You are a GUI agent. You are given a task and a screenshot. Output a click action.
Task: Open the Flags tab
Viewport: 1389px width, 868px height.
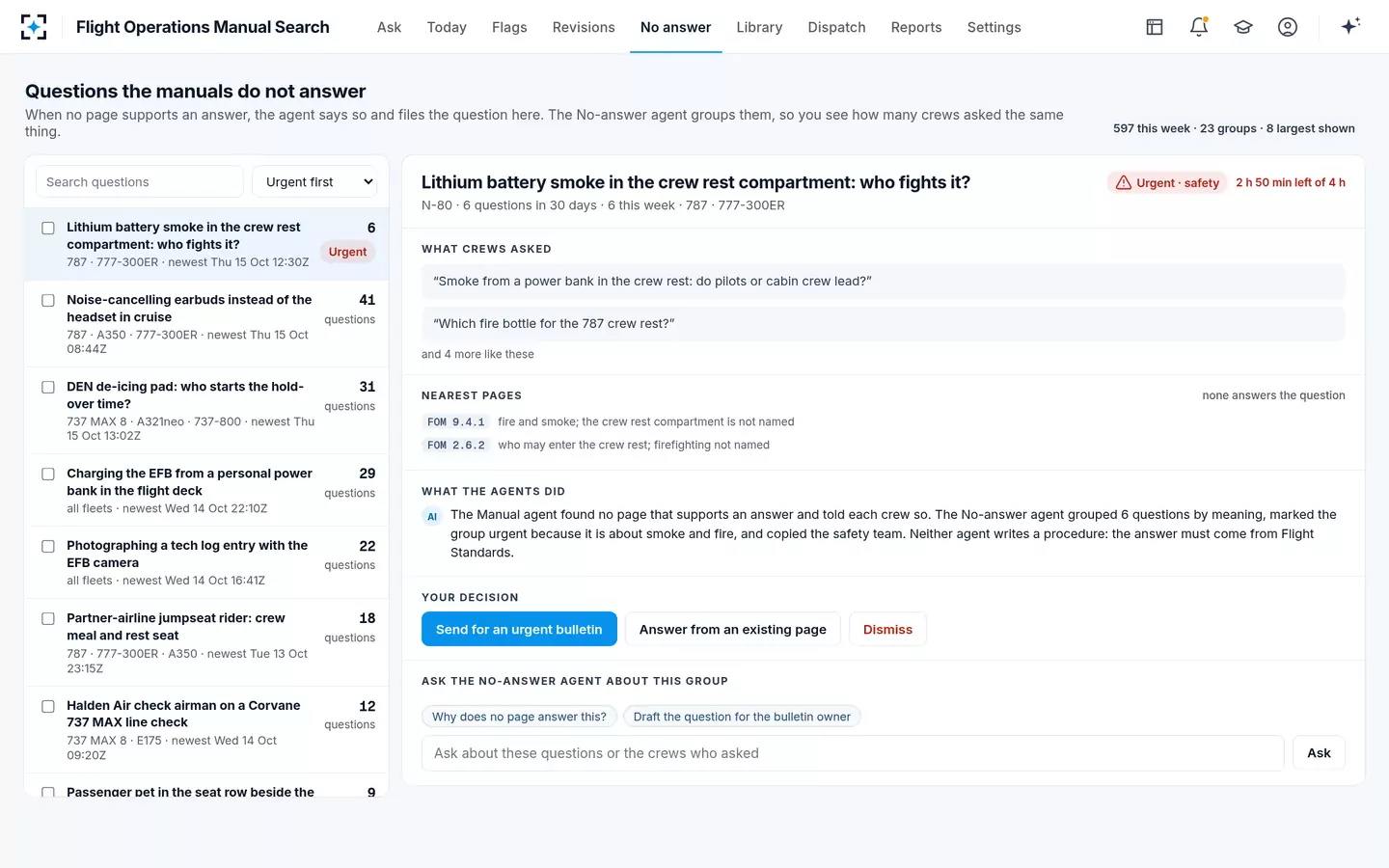[509, 27]
